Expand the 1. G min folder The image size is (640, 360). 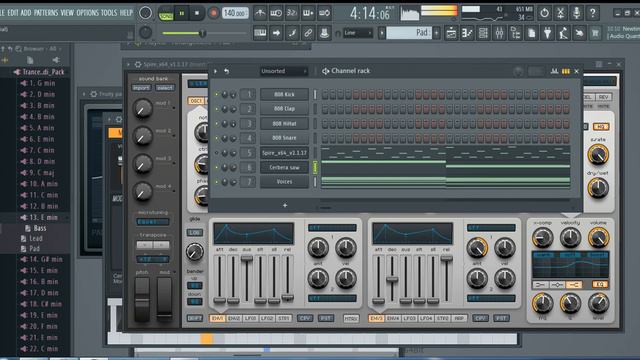point(38,83)
